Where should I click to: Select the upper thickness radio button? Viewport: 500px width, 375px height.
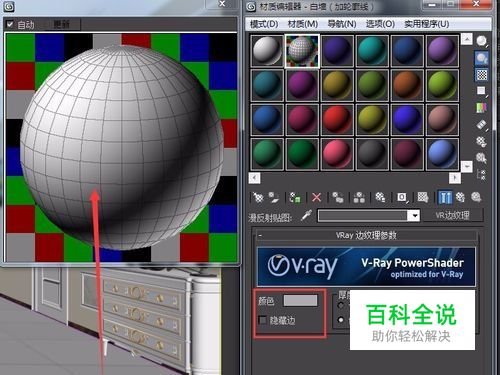click(x=341, y=305)
